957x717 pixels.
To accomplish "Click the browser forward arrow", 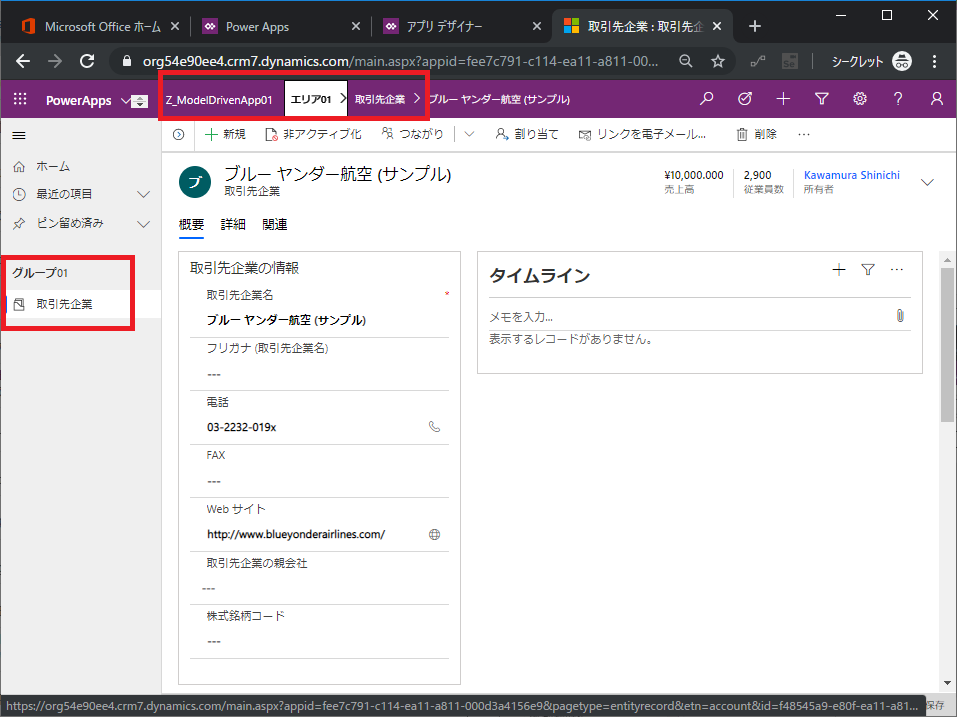I will (55, 61).
